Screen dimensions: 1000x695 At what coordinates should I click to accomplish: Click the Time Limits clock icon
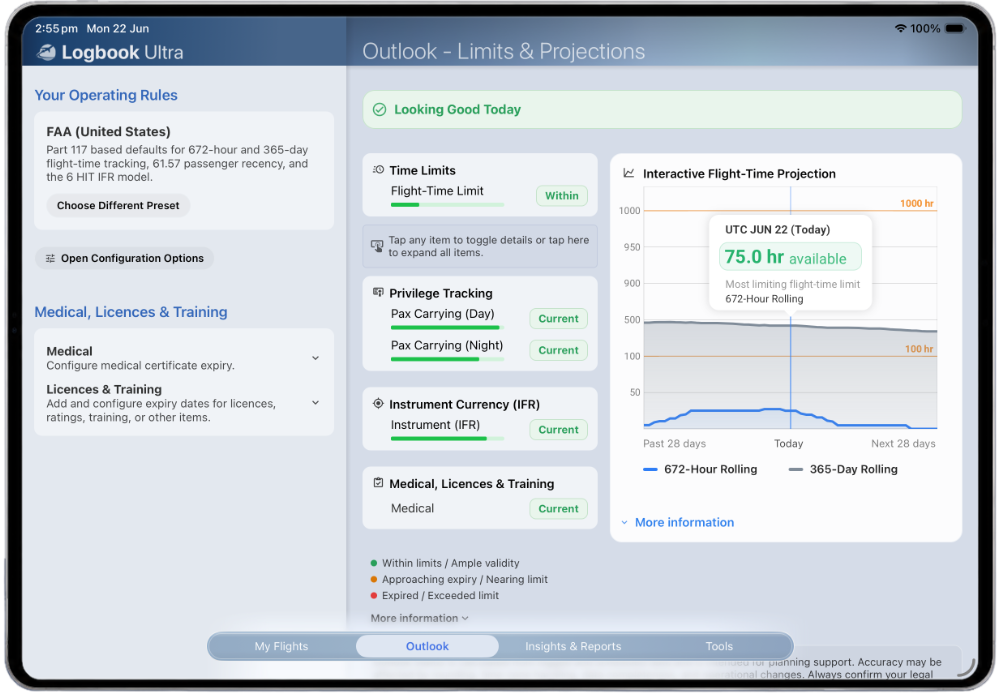378,170
